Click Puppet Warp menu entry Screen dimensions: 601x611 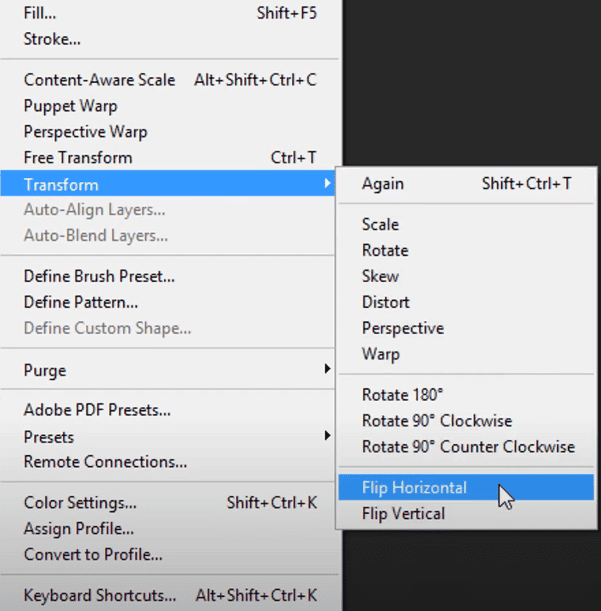click(x=70, y=106)
